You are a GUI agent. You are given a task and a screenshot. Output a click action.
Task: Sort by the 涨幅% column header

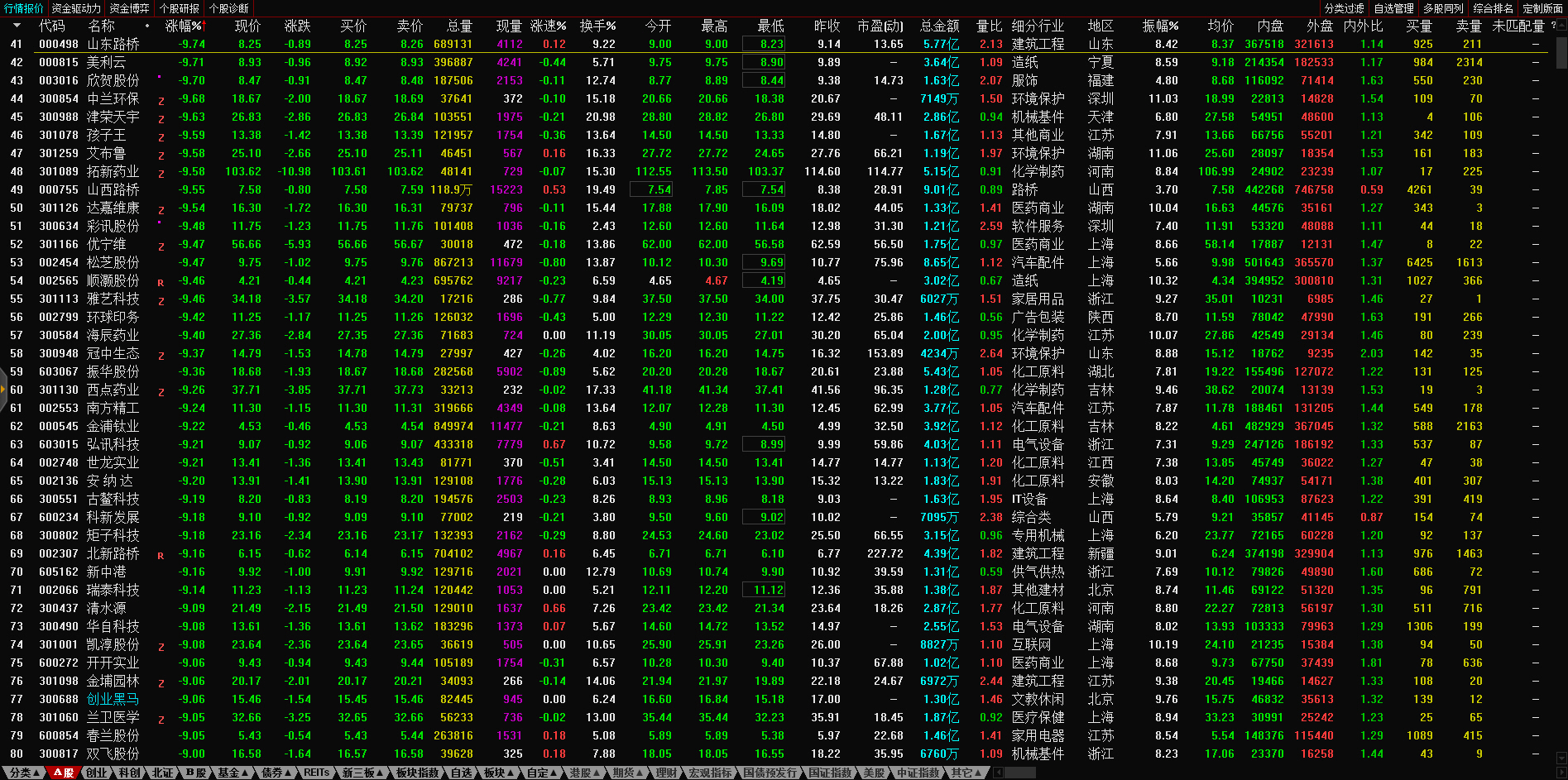pos(183,26)
